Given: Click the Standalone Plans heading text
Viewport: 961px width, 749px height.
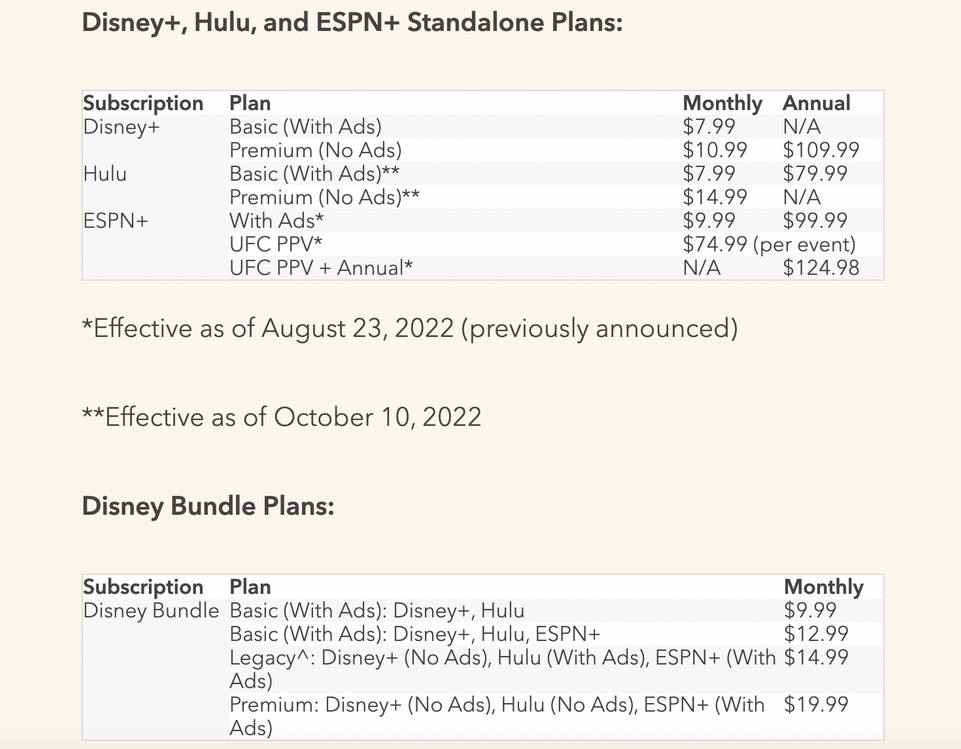Looking at the screenshot, I should point(352,22).
